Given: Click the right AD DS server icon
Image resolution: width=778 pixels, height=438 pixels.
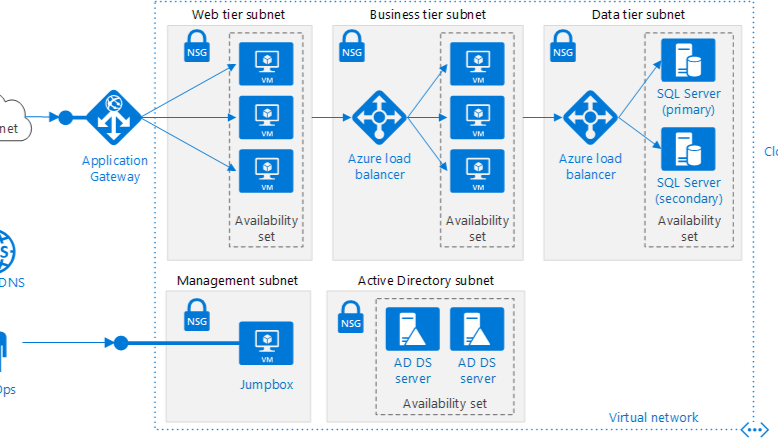Looking at the screenshot, I should [x=477, y=329].
